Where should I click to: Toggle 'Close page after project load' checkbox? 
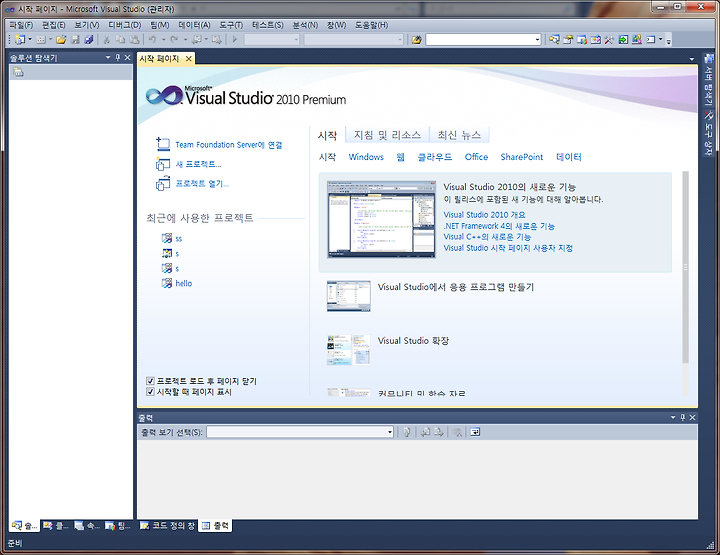tap(150, 381)
